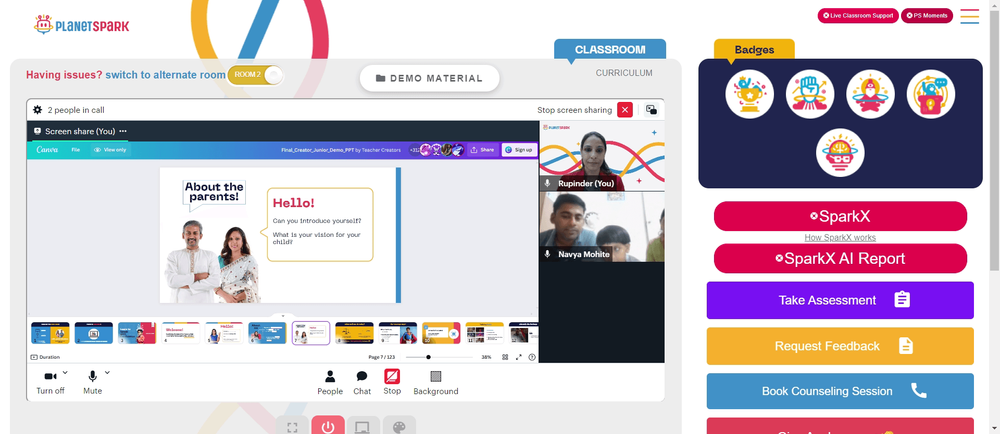Mute the microphone

pos(93,381)
